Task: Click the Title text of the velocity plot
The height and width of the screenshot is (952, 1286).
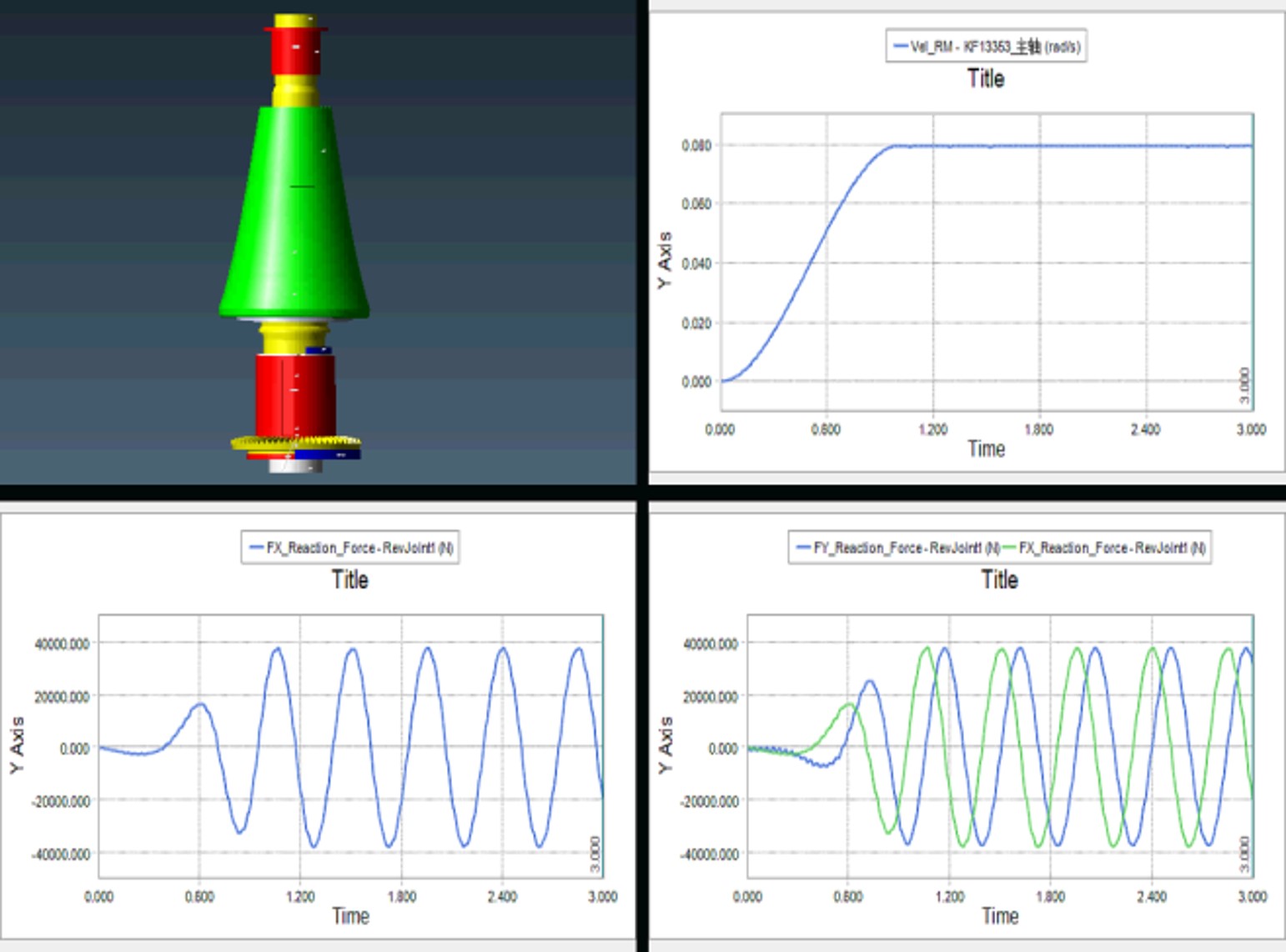Action: coord(986,79)
